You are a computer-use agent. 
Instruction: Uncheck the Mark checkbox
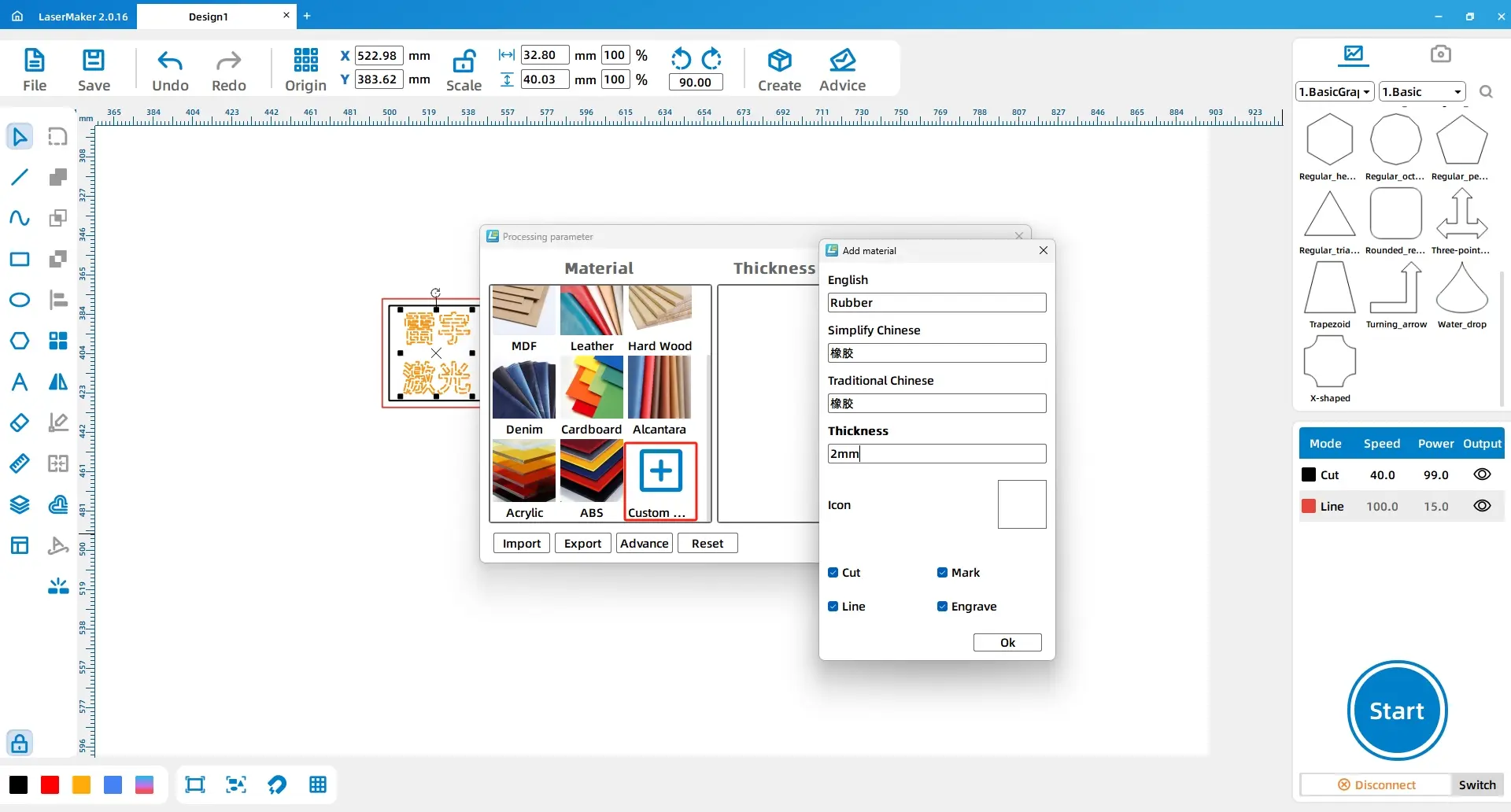pos(942,573)
